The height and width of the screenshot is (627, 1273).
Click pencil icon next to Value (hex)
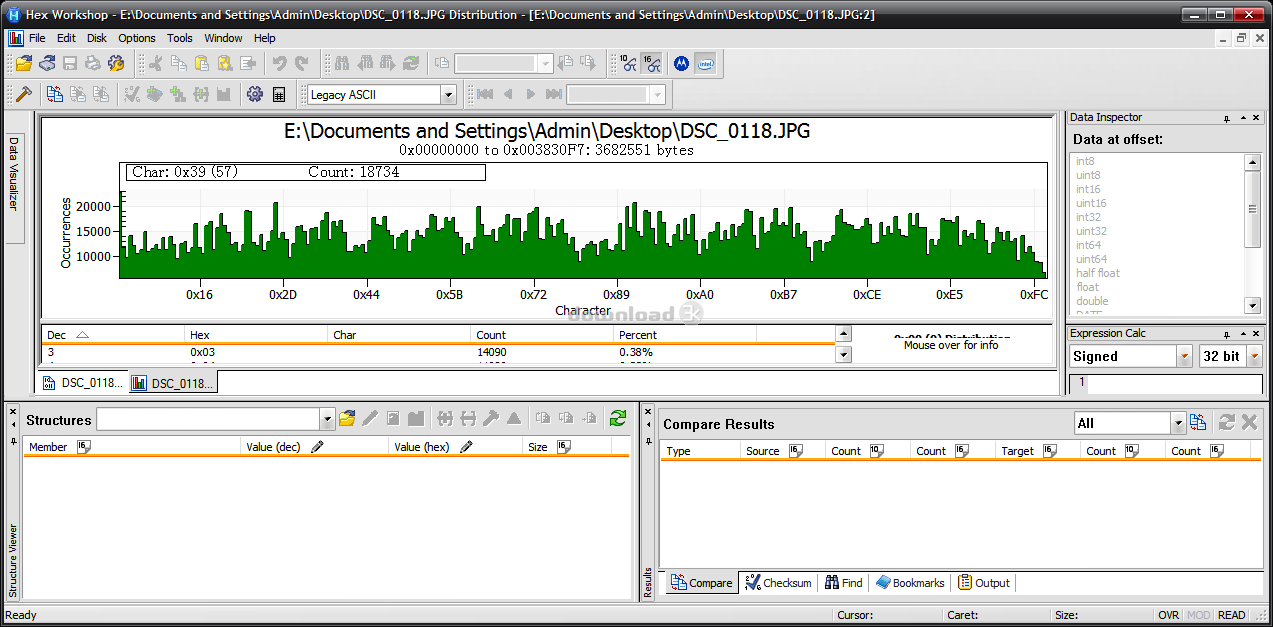click(x=466, y=447)
